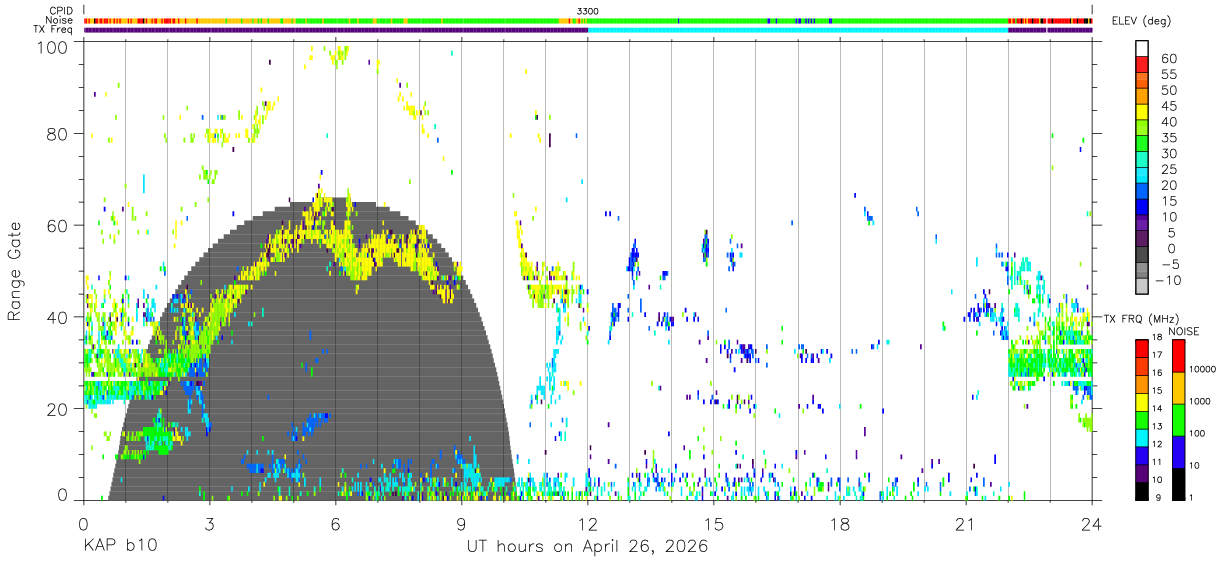Screen dimensions: 1228x567
Task: Click the white top box of ELEV color bar
Action: pyautogui.click(x=1142, y=48)
